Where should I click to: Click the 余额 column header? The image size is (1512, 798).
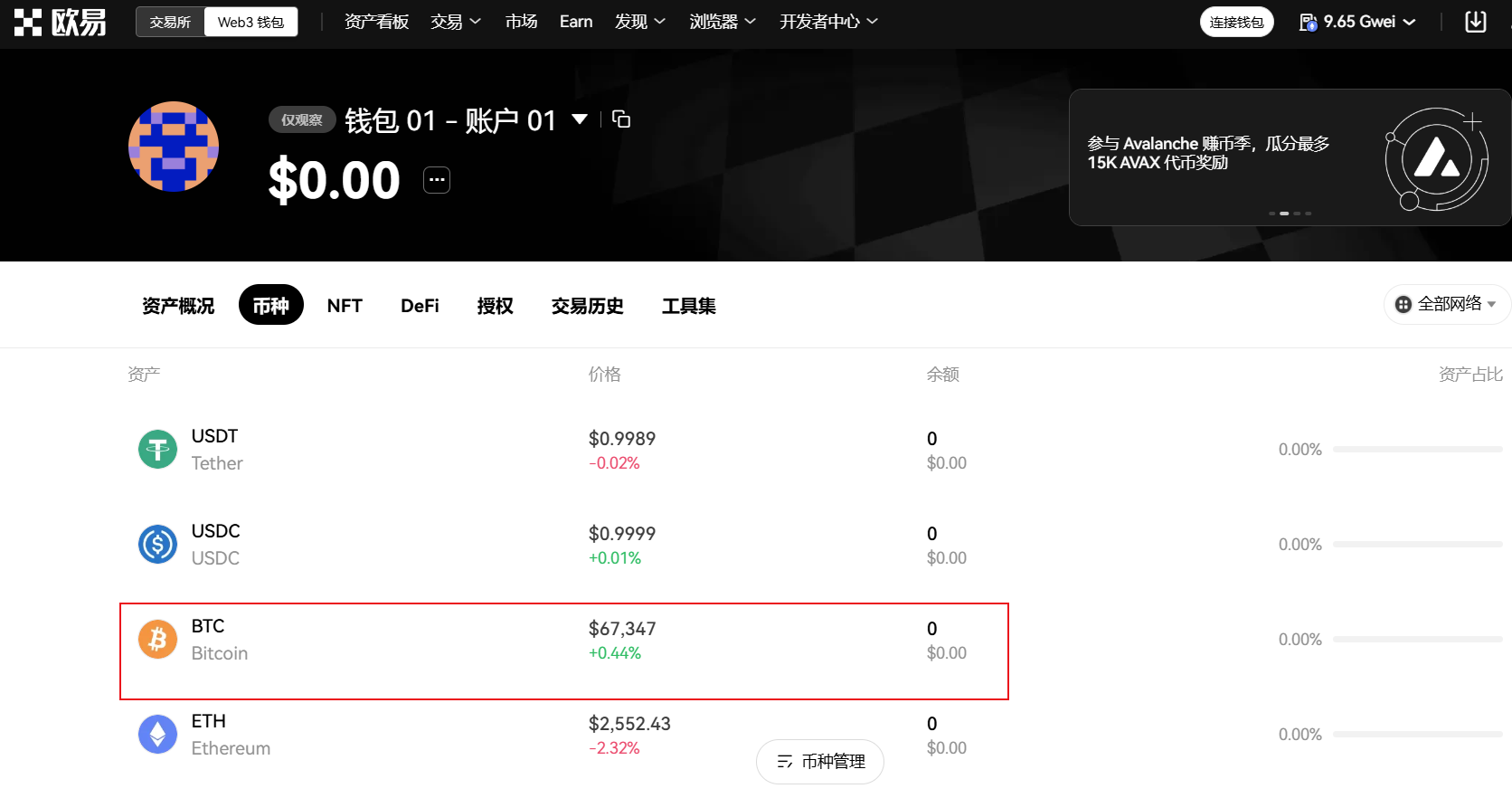pyautogui.click(x=943, y=375)
